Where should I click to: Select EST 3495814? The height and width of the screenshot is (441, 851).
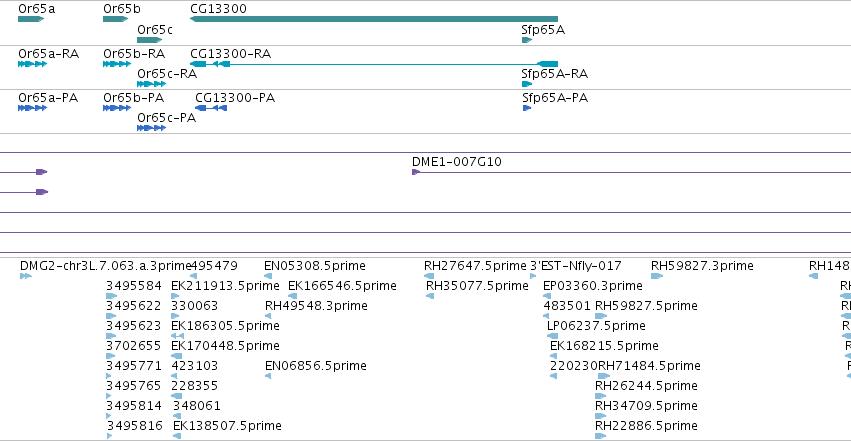[x=109, y=416]
